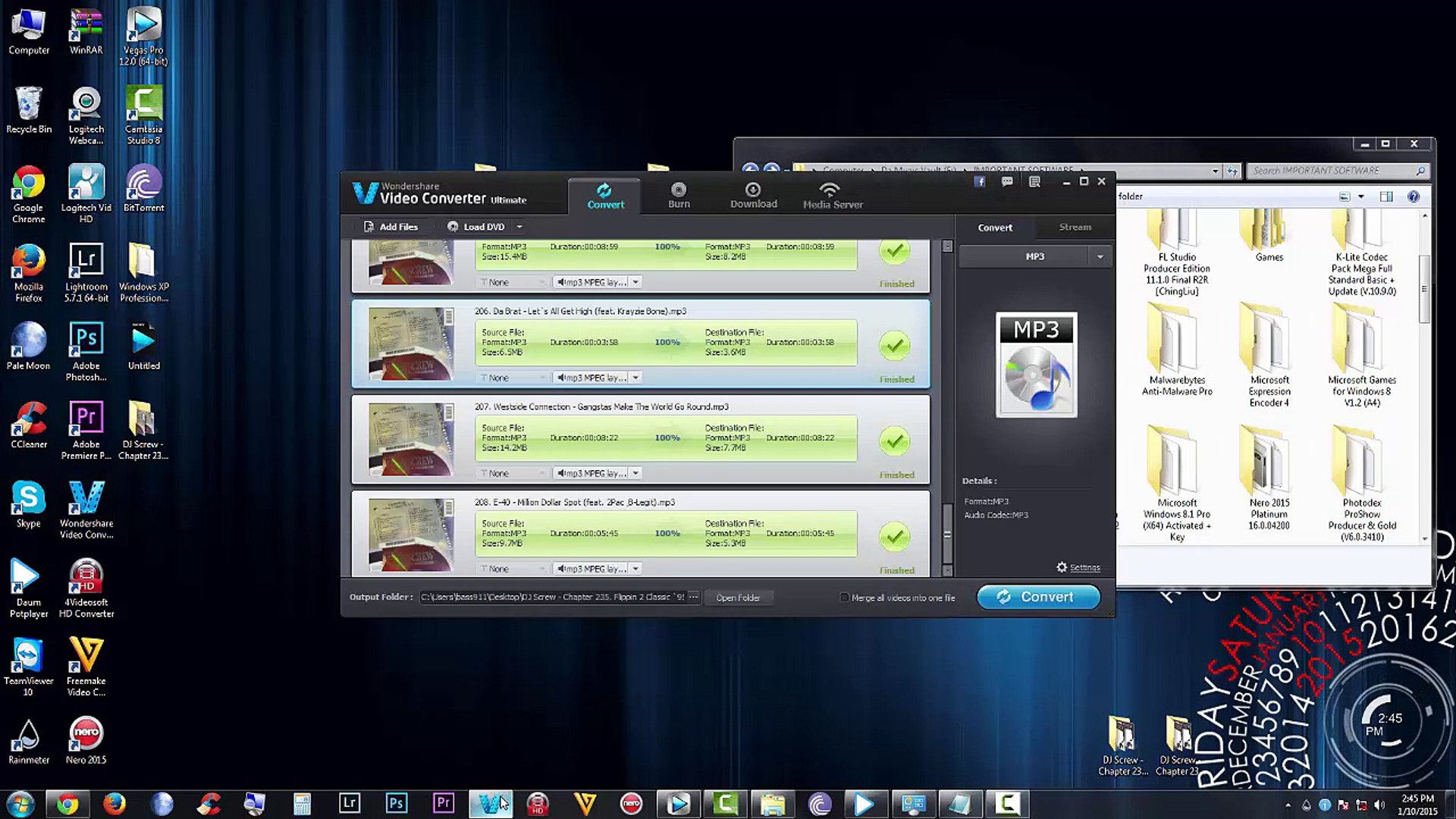
Task: Select title 208. E-40 - Million Dollar Spot
Action: 574,502
